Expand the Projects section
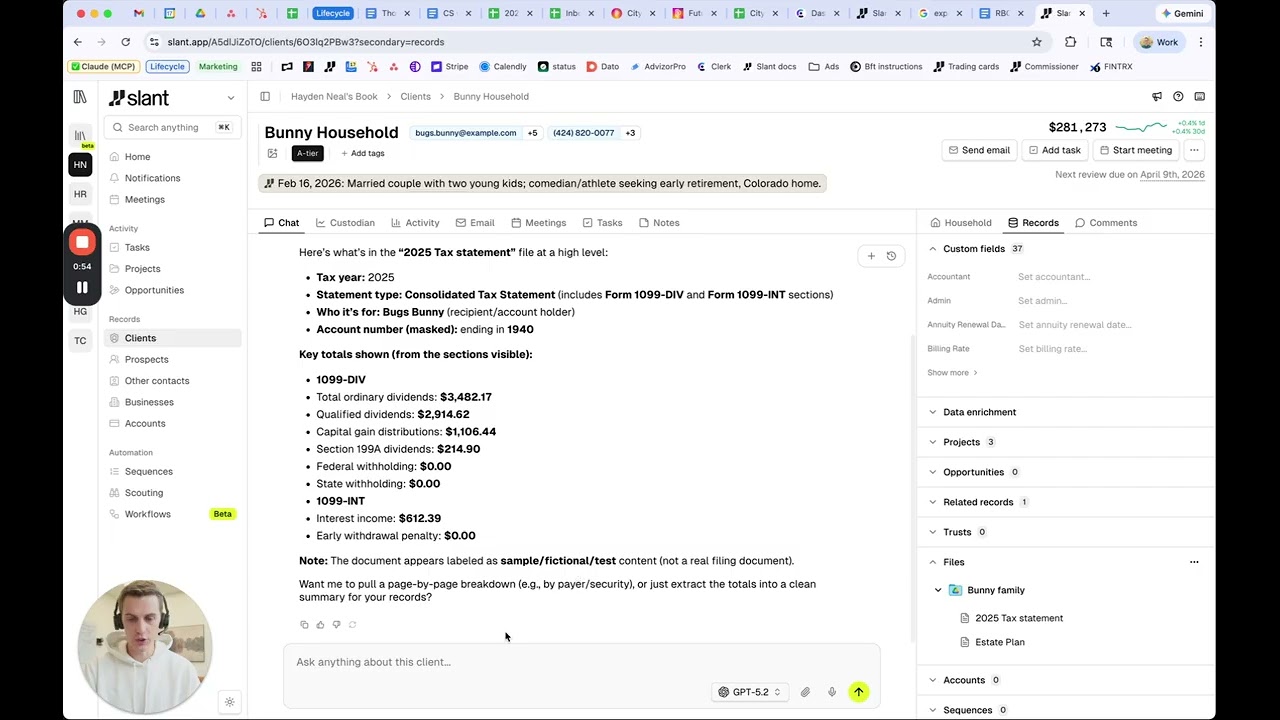The height and width of the screenshot is (720, 1280). pyautogui.click(x=933, y=442)
